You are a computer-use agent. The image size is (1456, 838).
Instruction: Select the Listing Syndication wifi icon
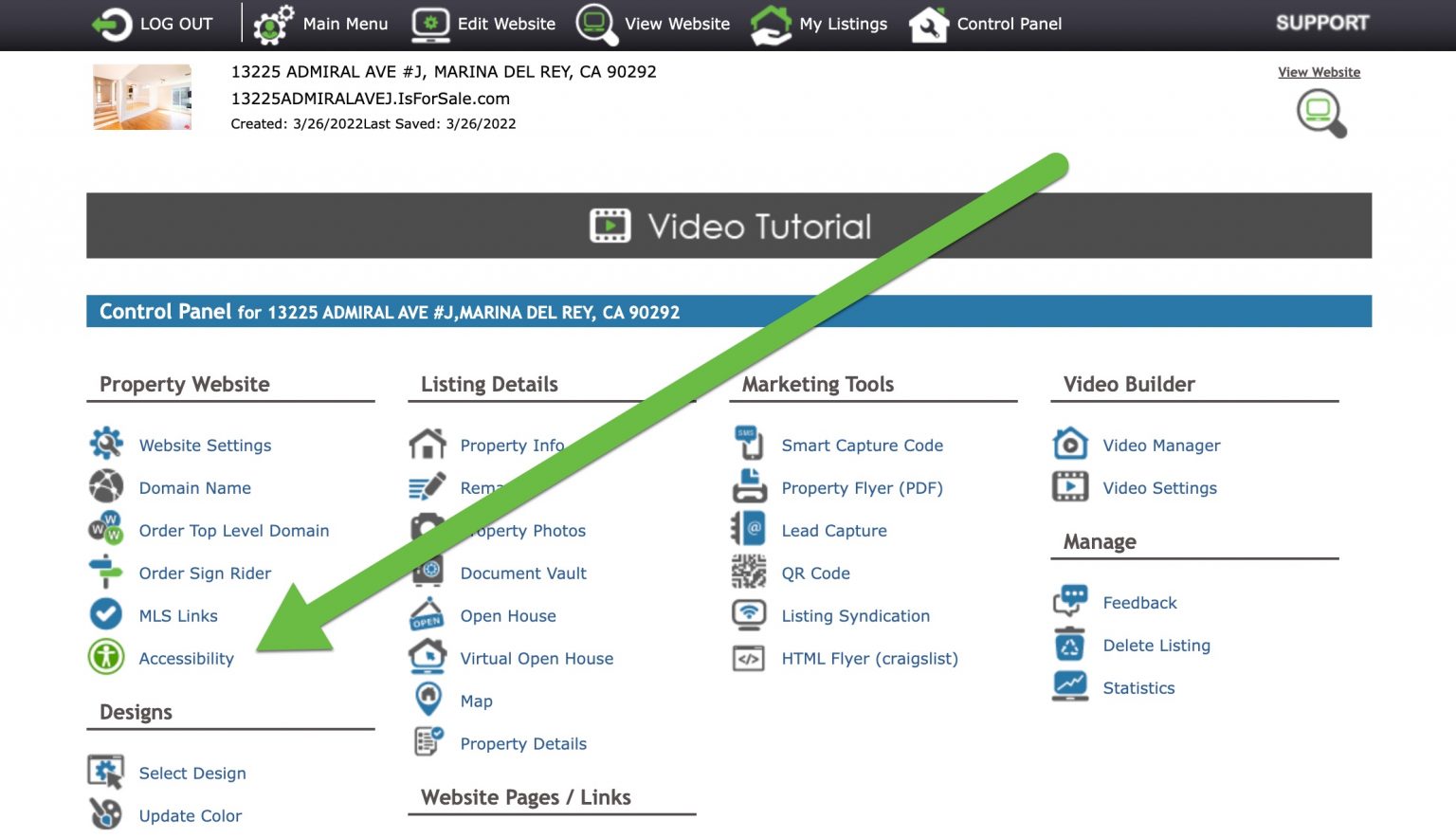[750, 615]
